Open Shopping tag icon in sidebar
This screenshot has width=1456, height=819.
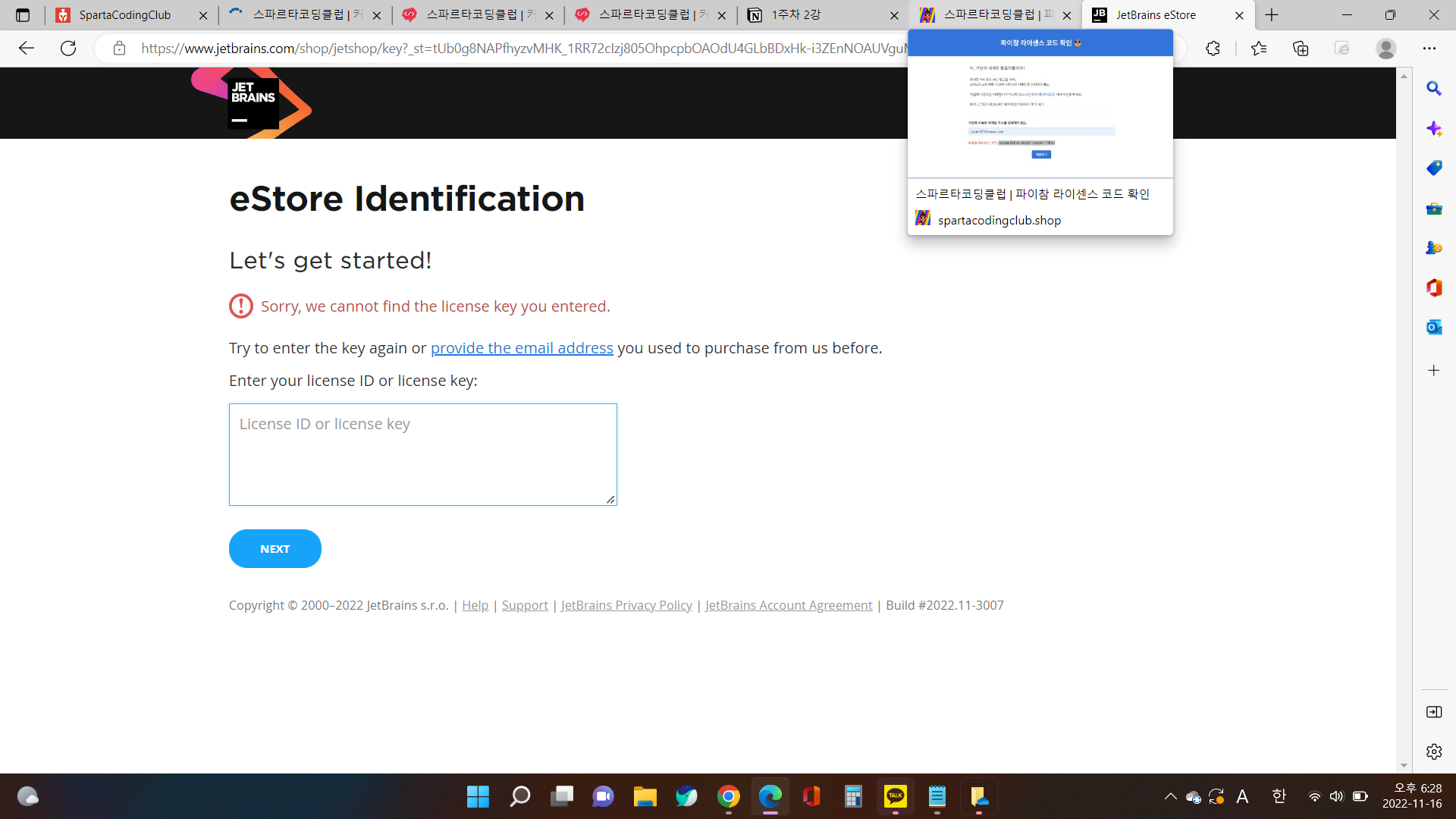tap(1434, 168)
